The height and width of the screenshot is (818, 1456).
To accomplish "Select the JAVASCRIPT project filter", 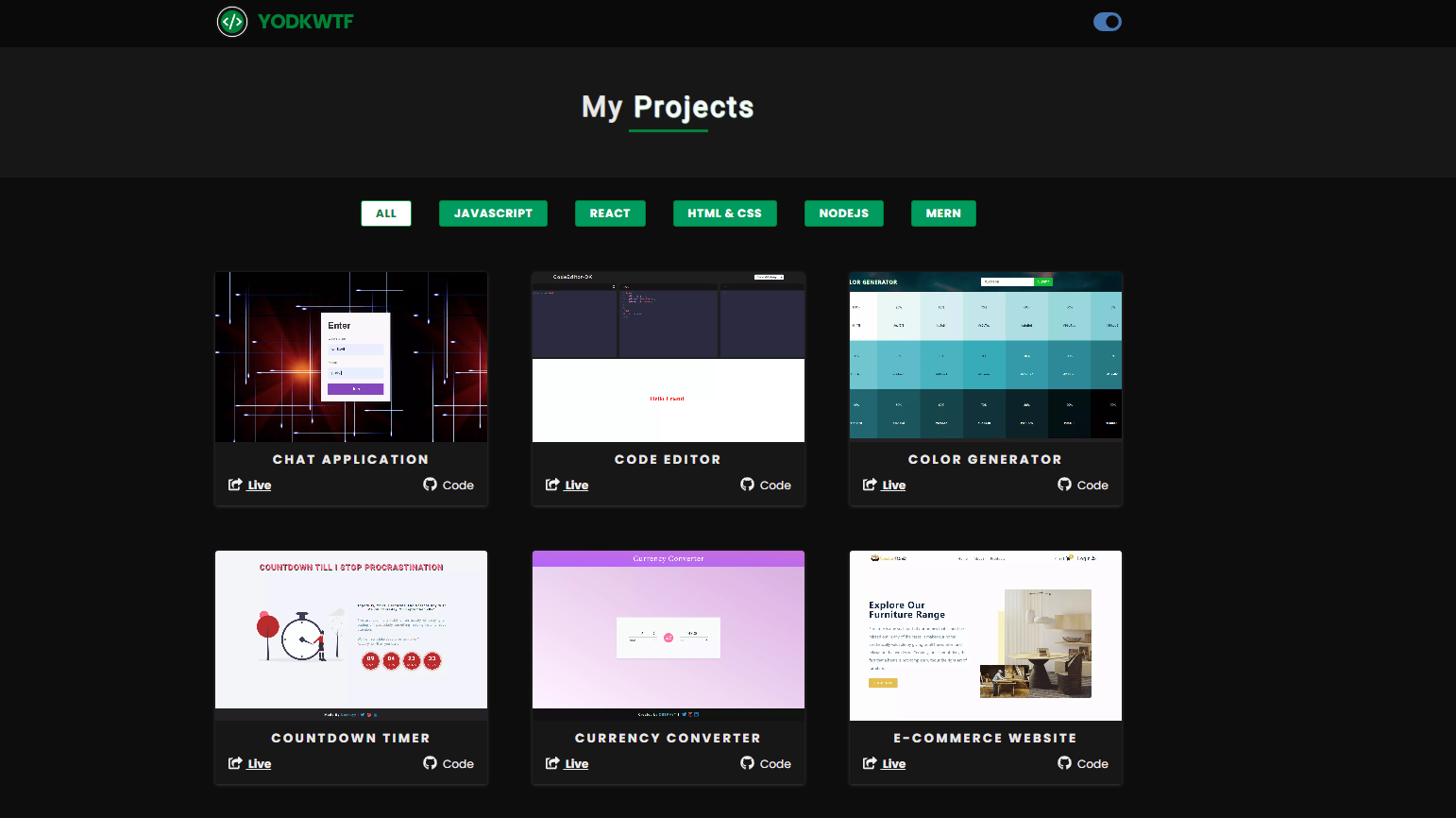I will tap(493, 213).
